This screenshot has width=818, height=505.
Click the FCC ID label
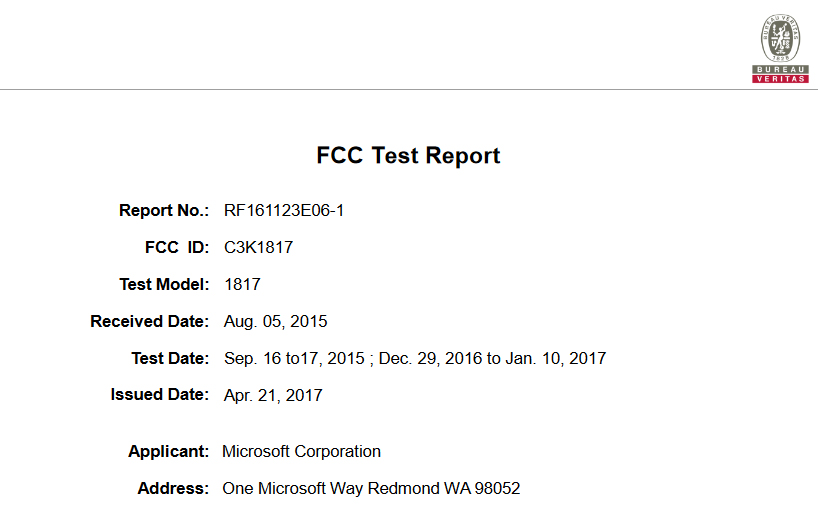177,247
